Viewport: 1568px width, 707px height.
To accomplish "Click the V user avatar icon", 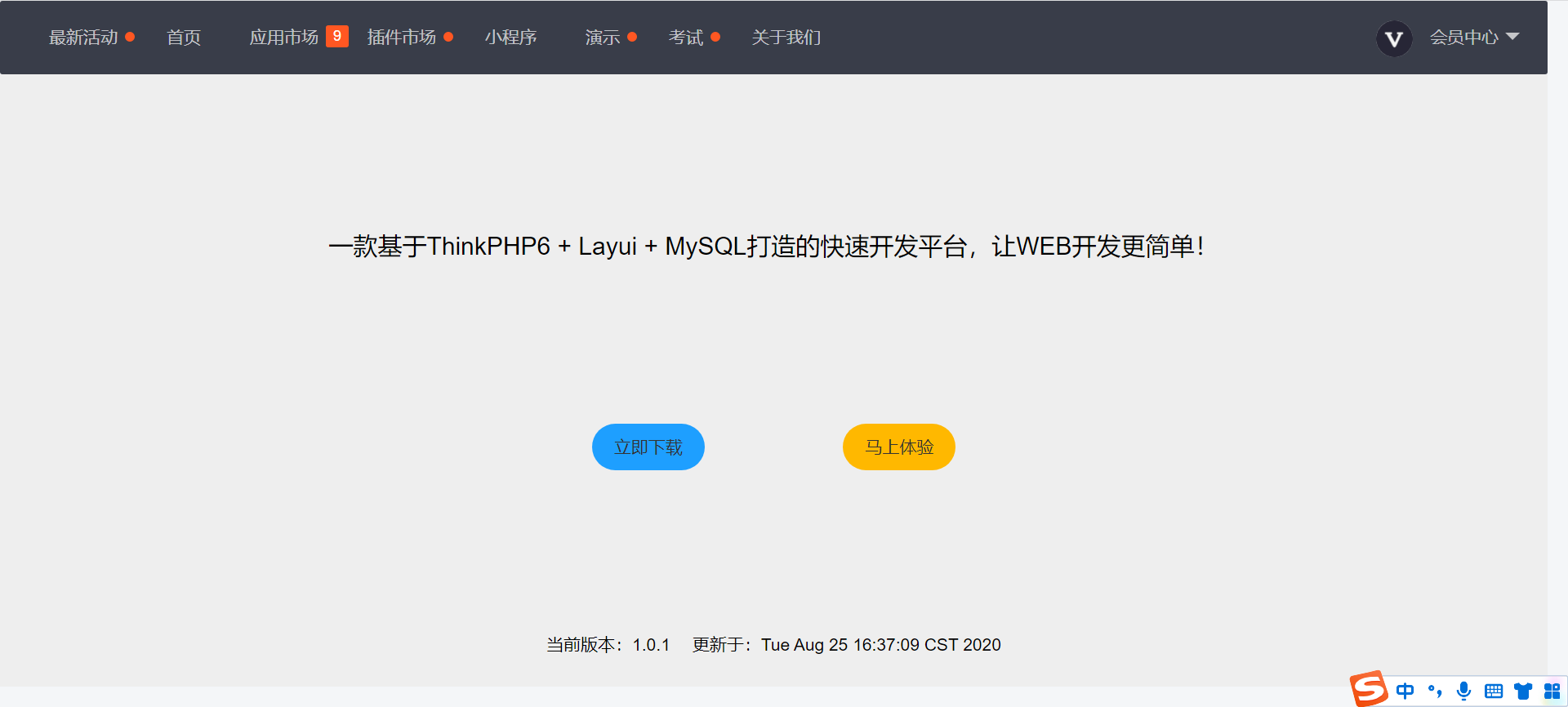I will pos(1394,38).
